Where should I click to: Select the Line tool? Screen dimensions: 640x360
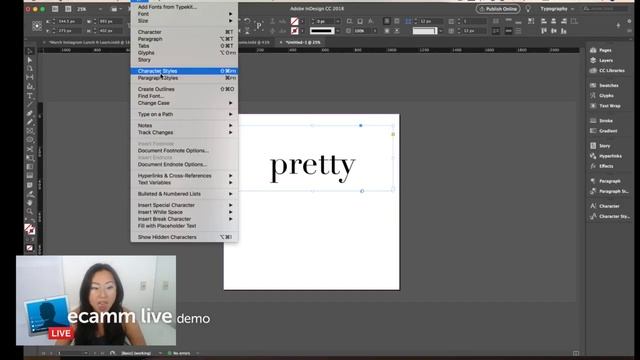(x=30, y=104)
